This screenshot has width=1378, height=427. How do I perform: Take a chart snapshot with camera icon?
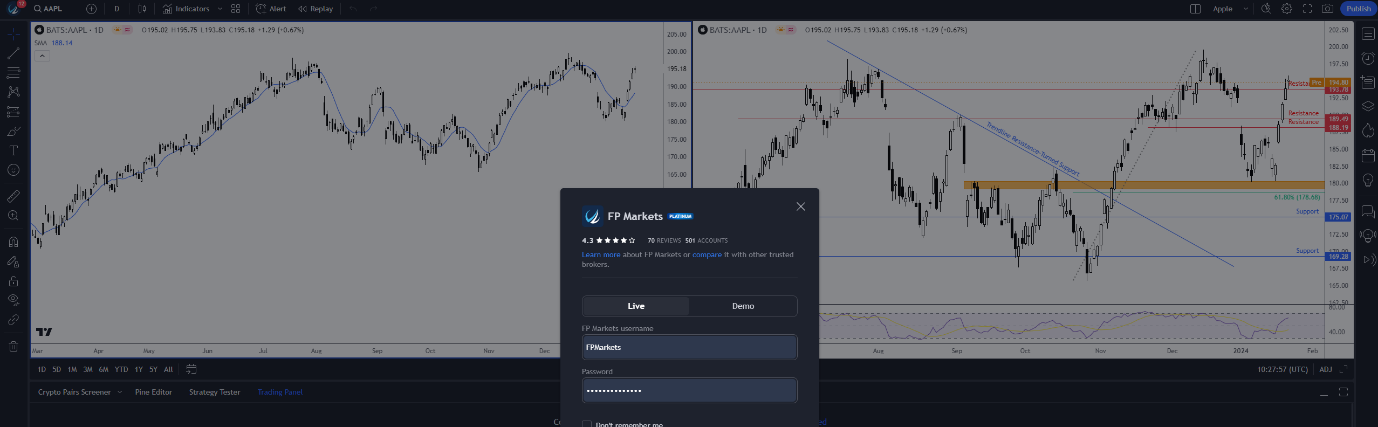1327,8
